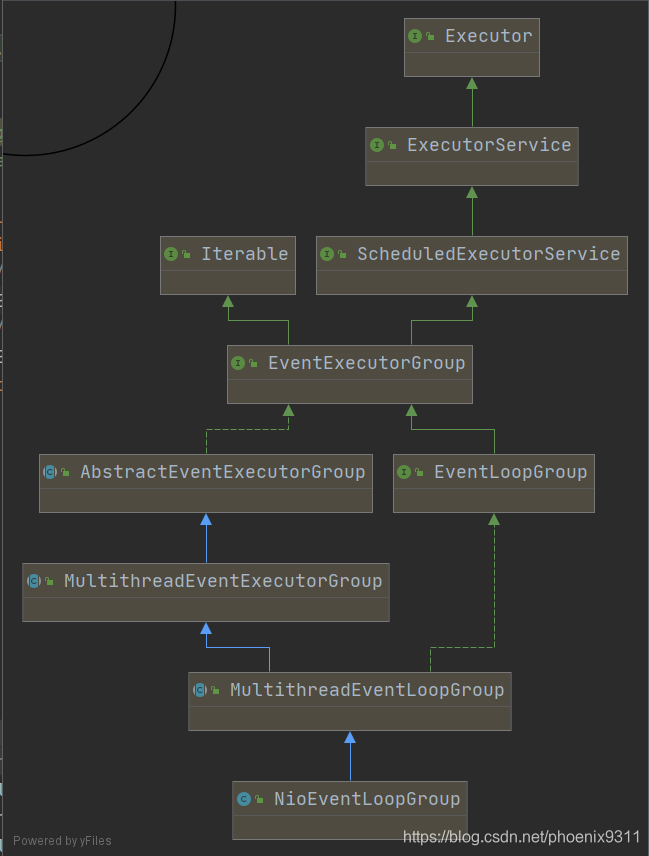
Task: Click the arrowhead pointing into ExecutorService node
Action: pos(472,193)
